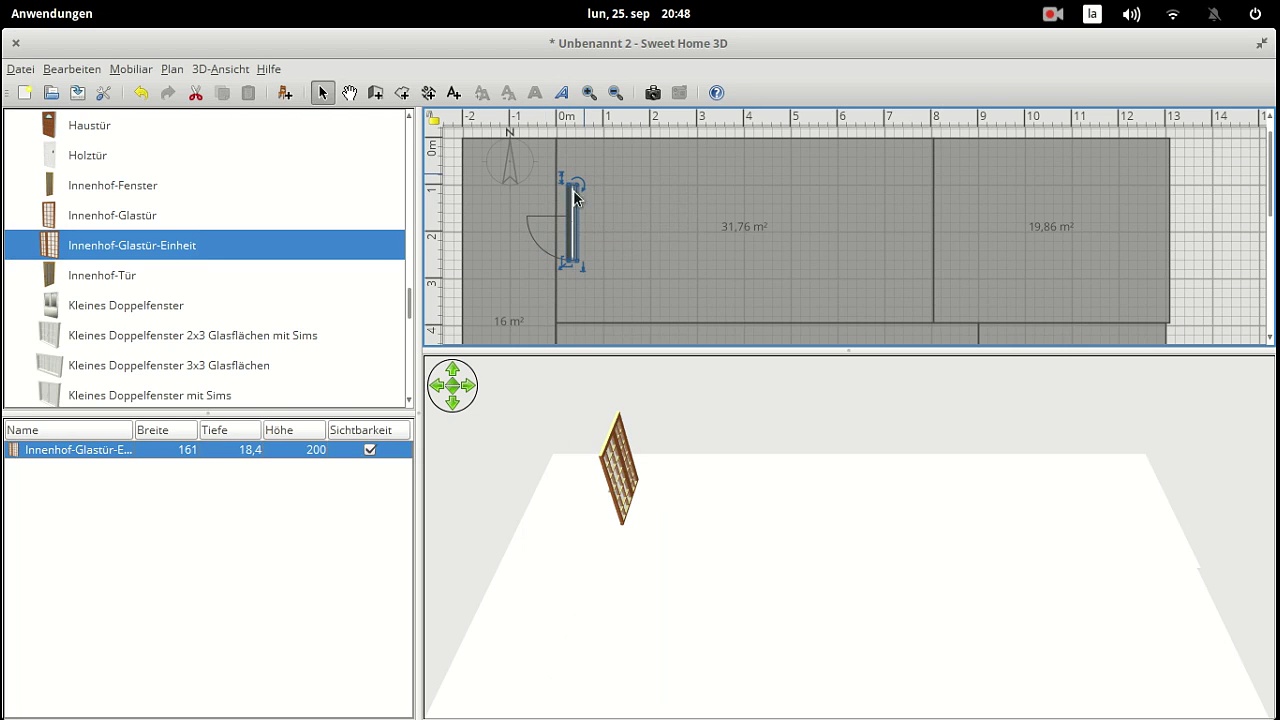Sort furniture list by Breite column
The image size is (1280, 720).
165,430
